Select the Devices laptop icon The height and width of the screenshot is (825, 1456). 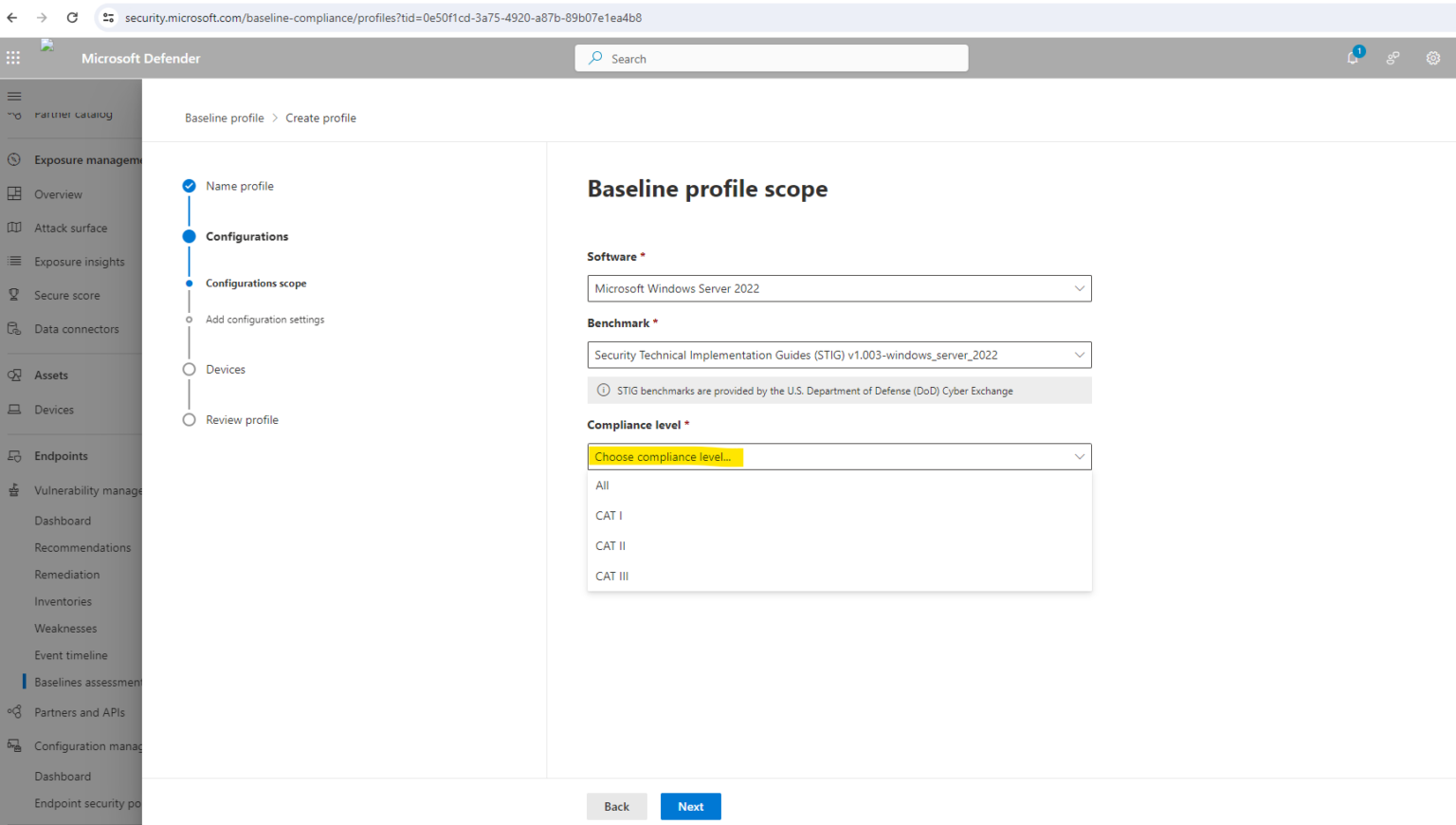pyautogui.click(x=14, y=410)
